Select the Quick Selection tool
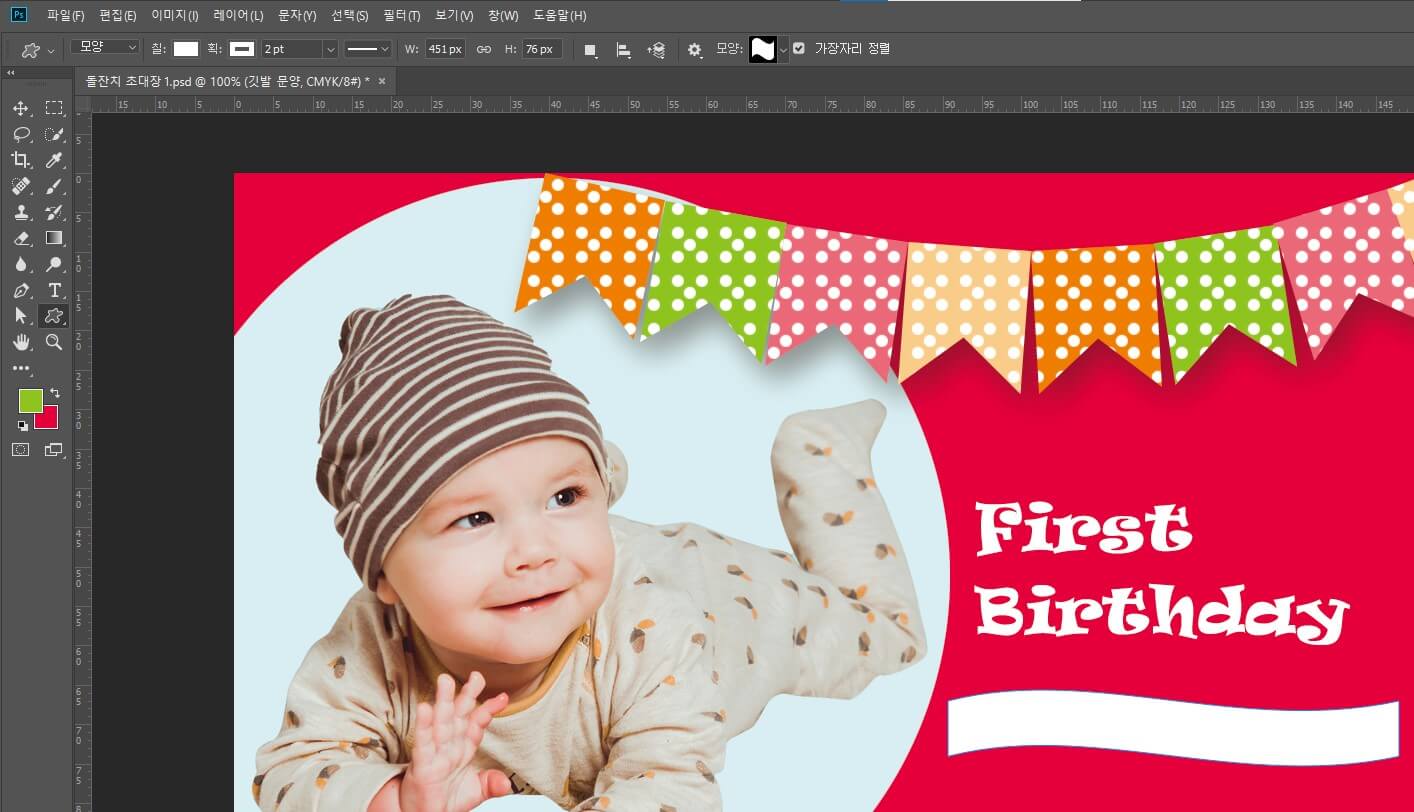 tap(54, 134)
